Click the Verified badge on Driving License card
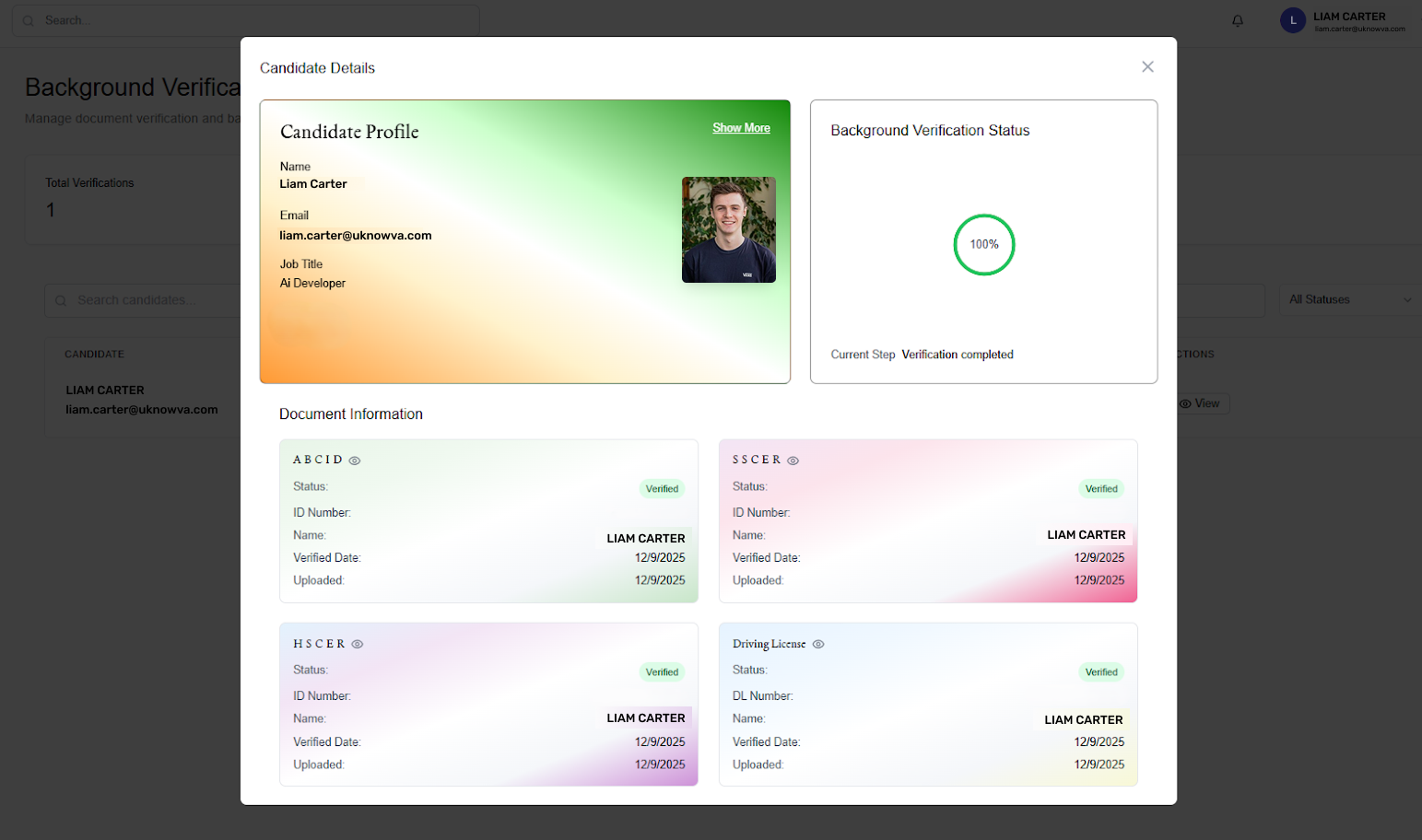 point(1100,672)
